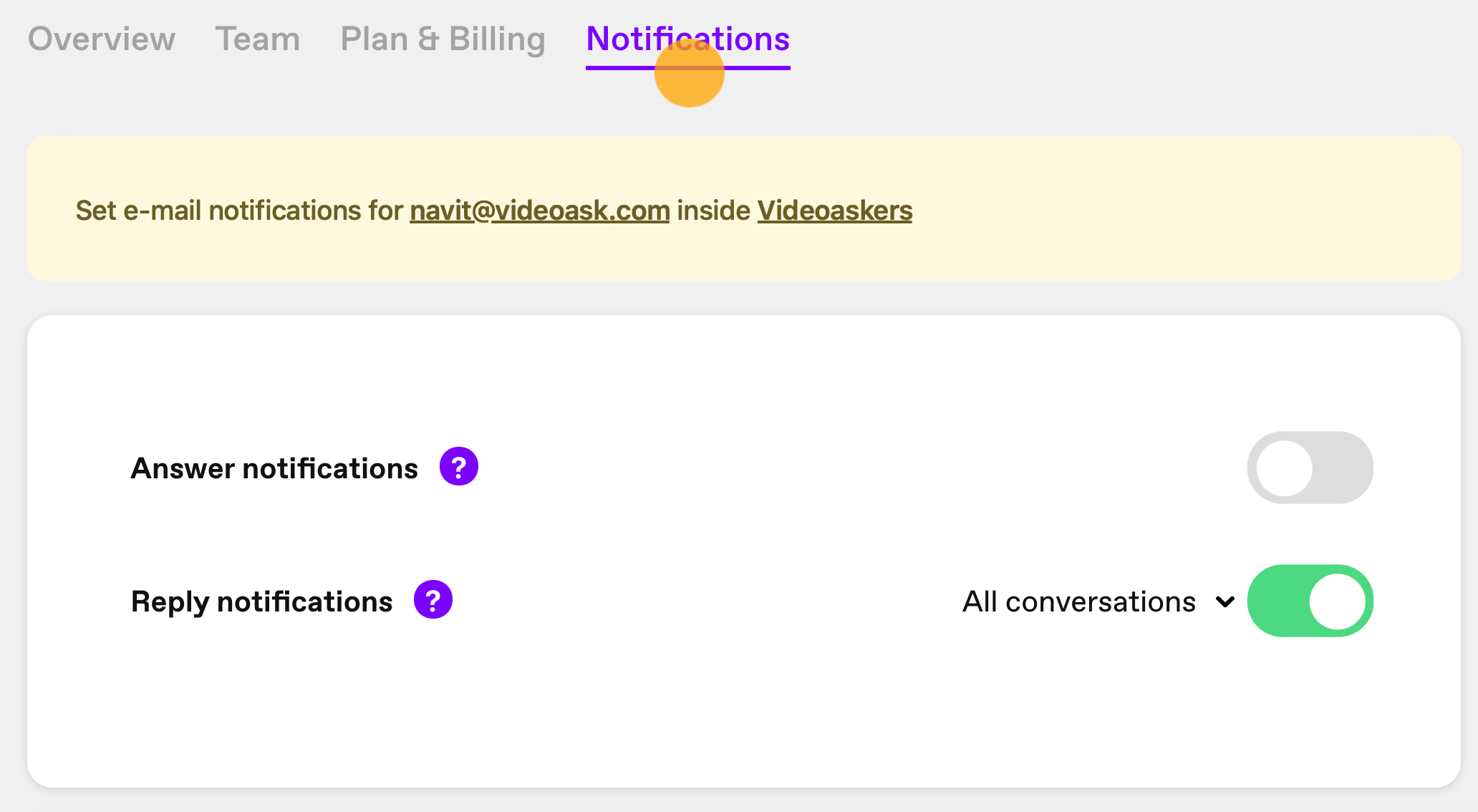The height and width of the screenshot is (812, 1478).
Task: Open the Videoaskers link
Action: click(x=835, y=211)
